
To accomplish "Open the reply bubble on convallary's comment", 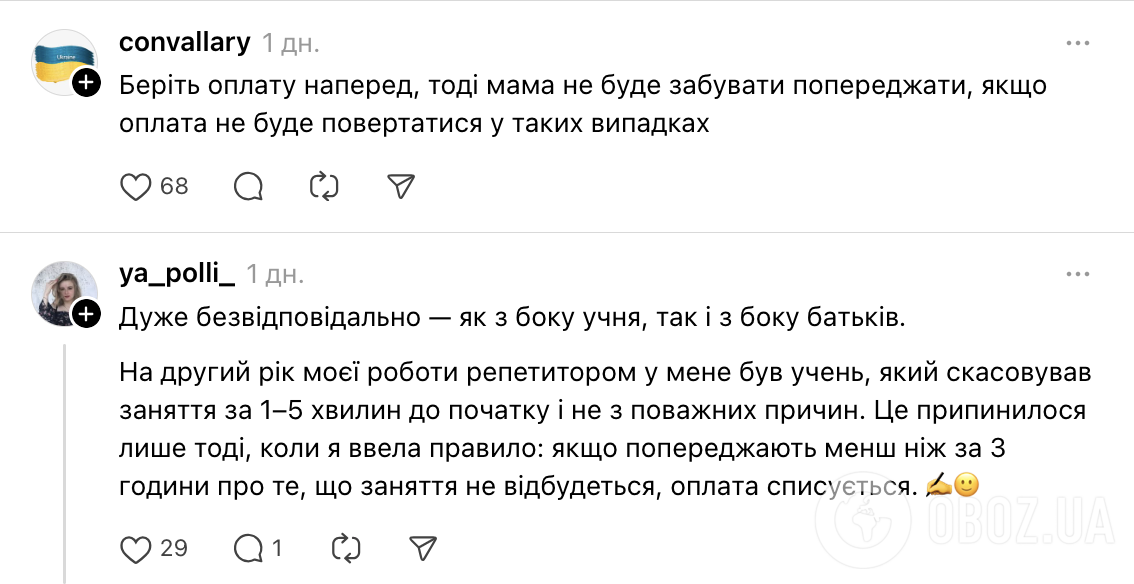I will tap(248, 186).
